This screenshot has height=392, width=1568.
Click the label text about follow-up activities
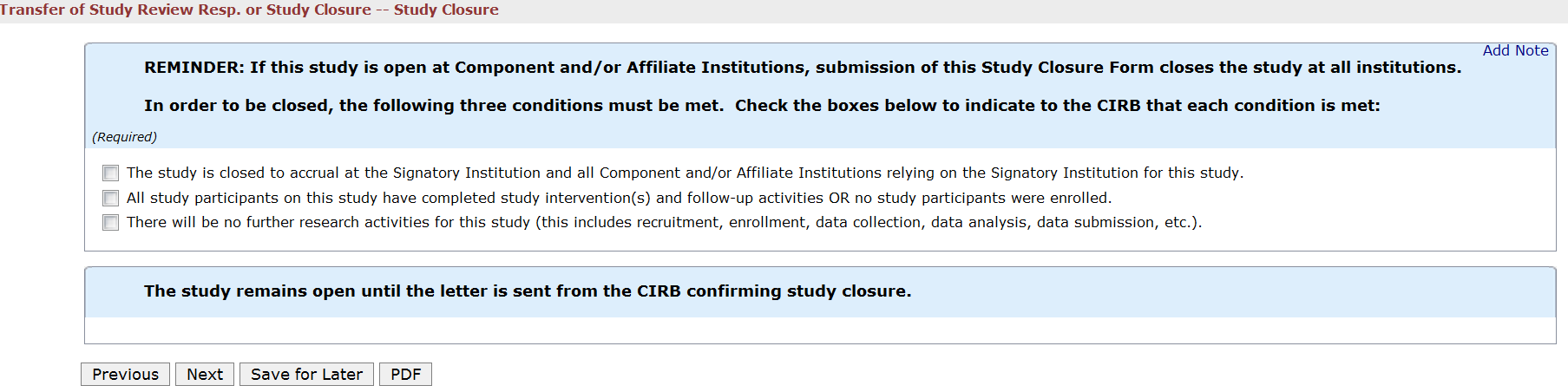click(619, 198)
